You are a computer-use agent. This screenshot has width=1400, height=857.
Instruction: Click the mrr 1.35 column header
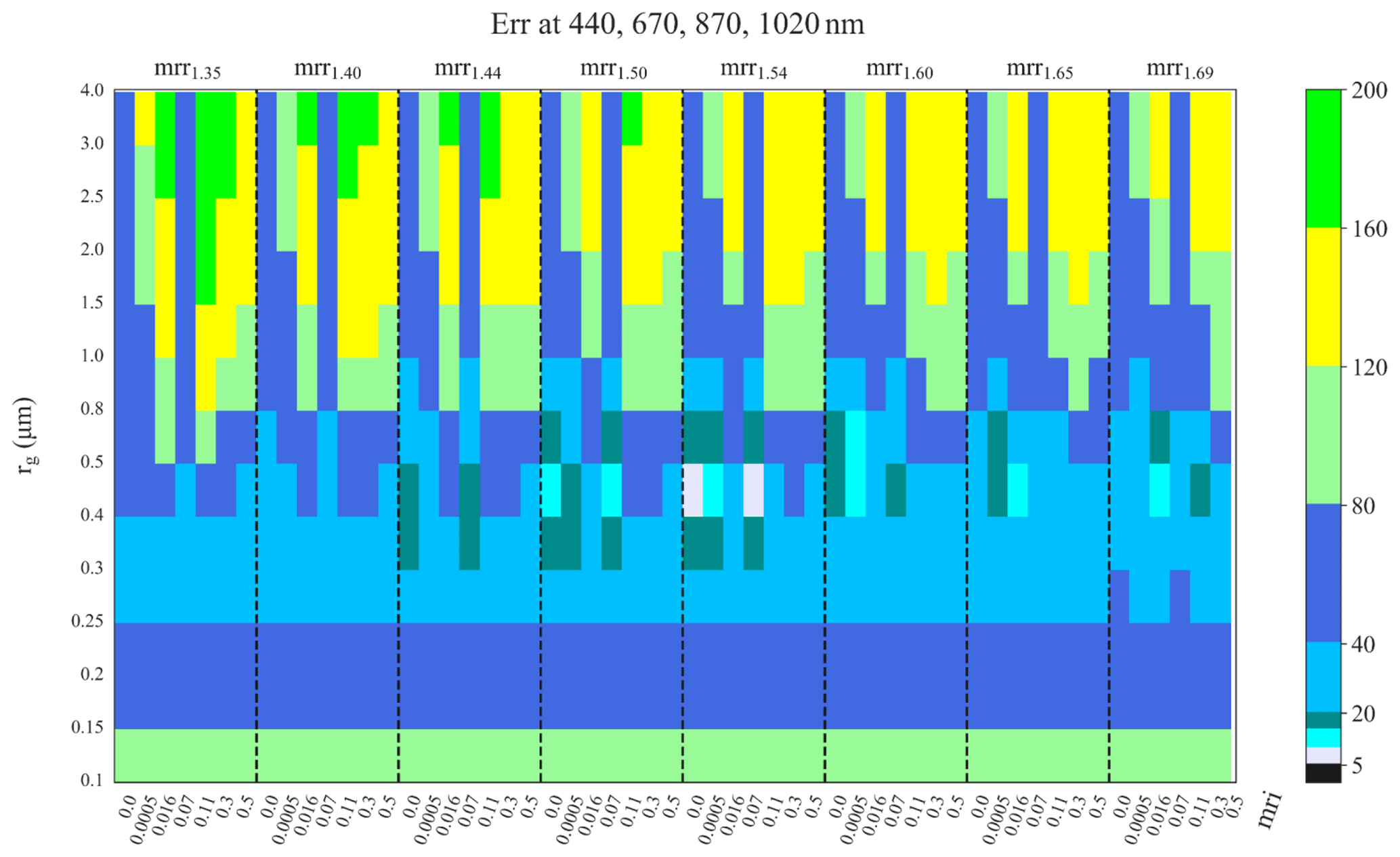[187, 69]
